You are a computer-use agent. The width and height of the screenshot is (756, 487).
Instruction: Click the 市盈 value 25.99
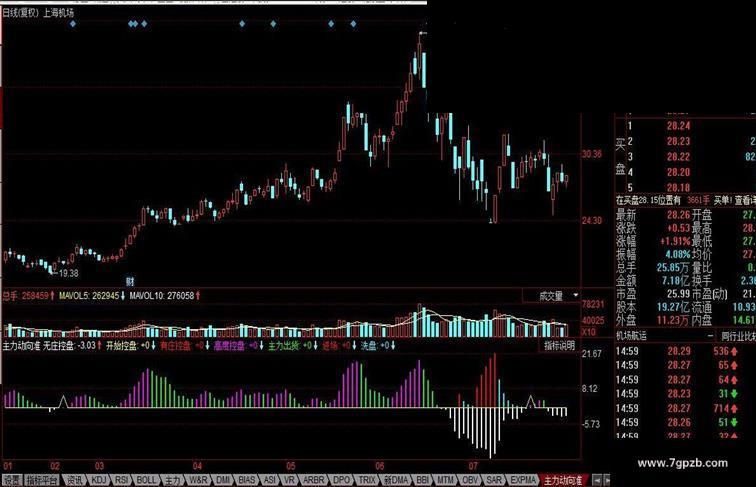(x=678, y=294)
